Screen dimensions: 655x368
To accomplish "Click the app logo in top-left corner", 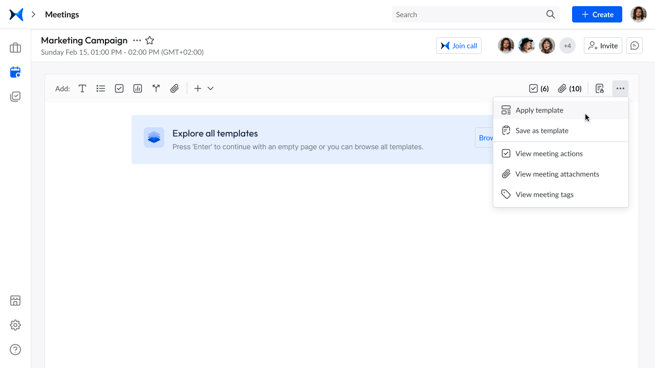I will coord(16,15).
